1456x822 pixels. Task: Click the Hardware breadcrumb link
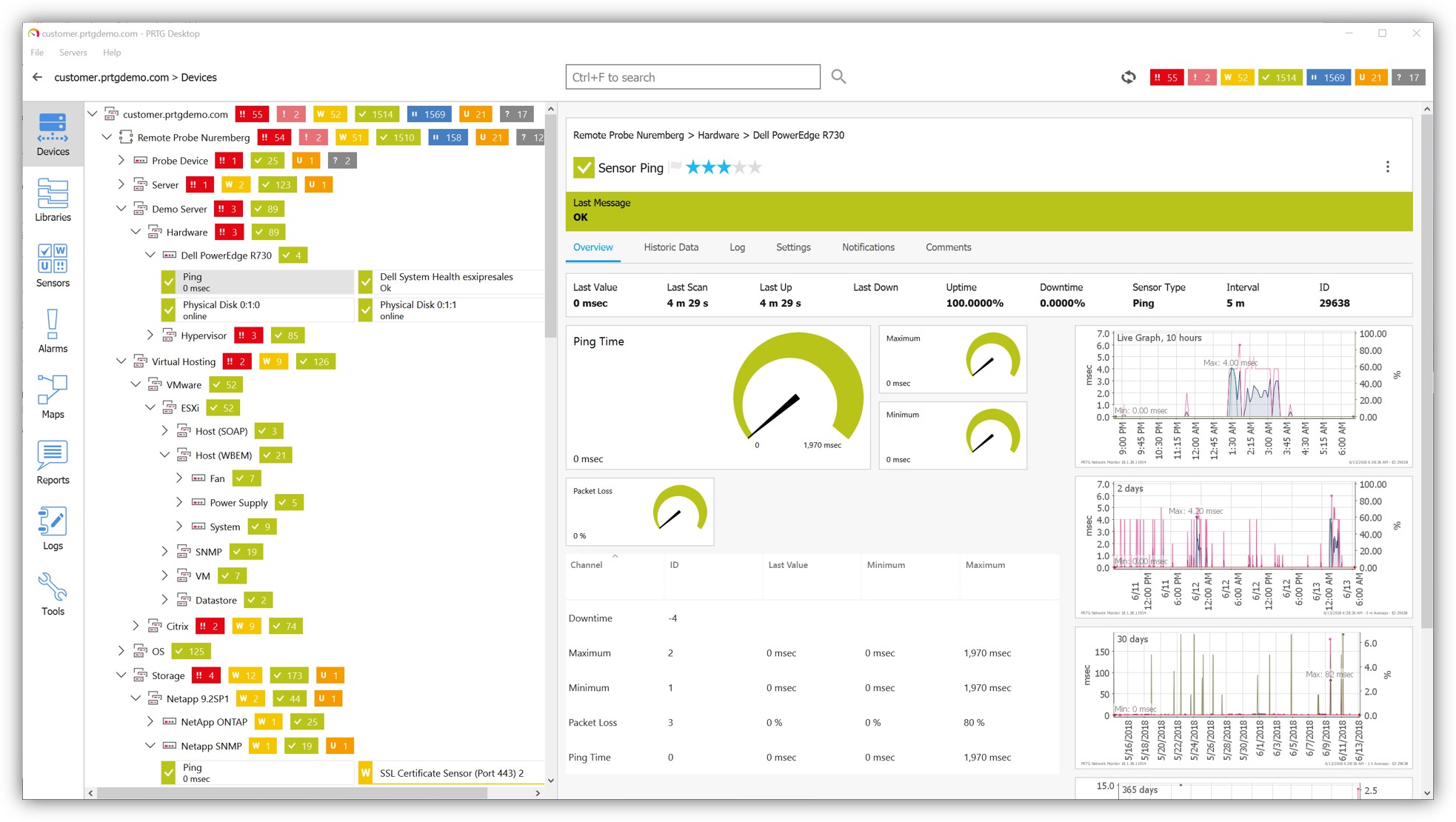718,135
